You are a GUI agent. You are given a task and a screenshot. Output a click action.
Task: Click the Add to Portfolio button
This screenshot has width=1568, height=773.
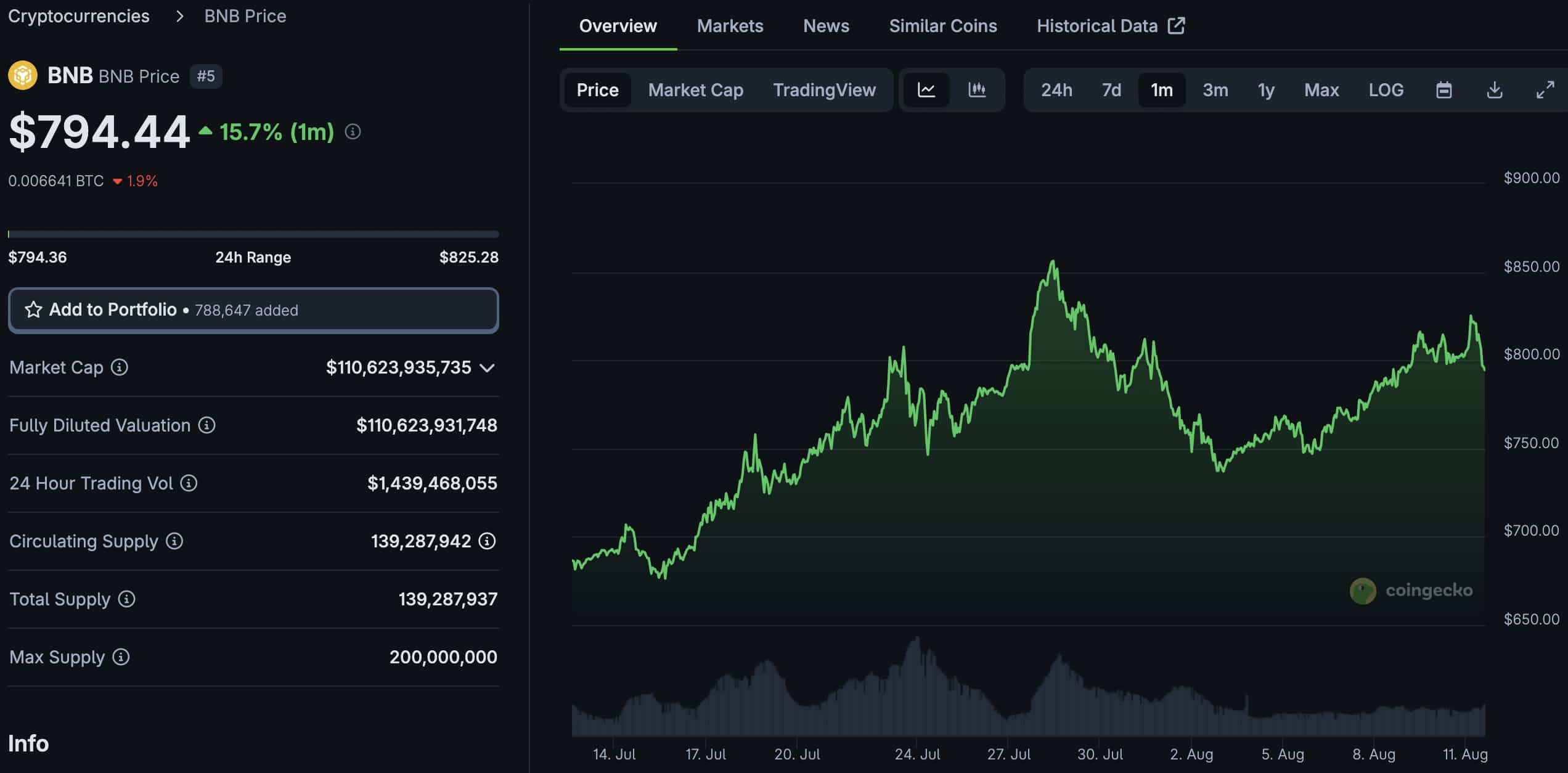(x=253, y=310)
